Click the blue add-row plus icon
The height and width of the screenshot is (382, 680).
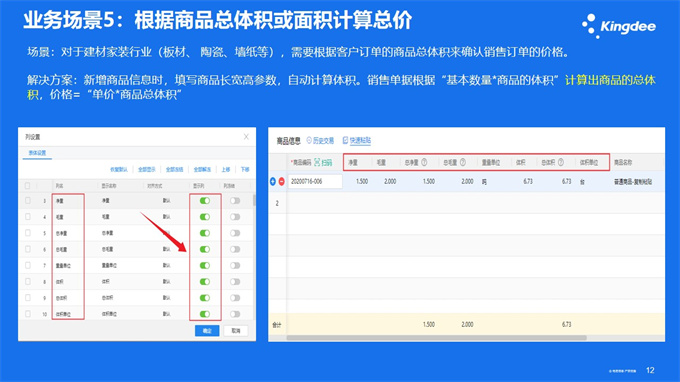click(273, 181)
